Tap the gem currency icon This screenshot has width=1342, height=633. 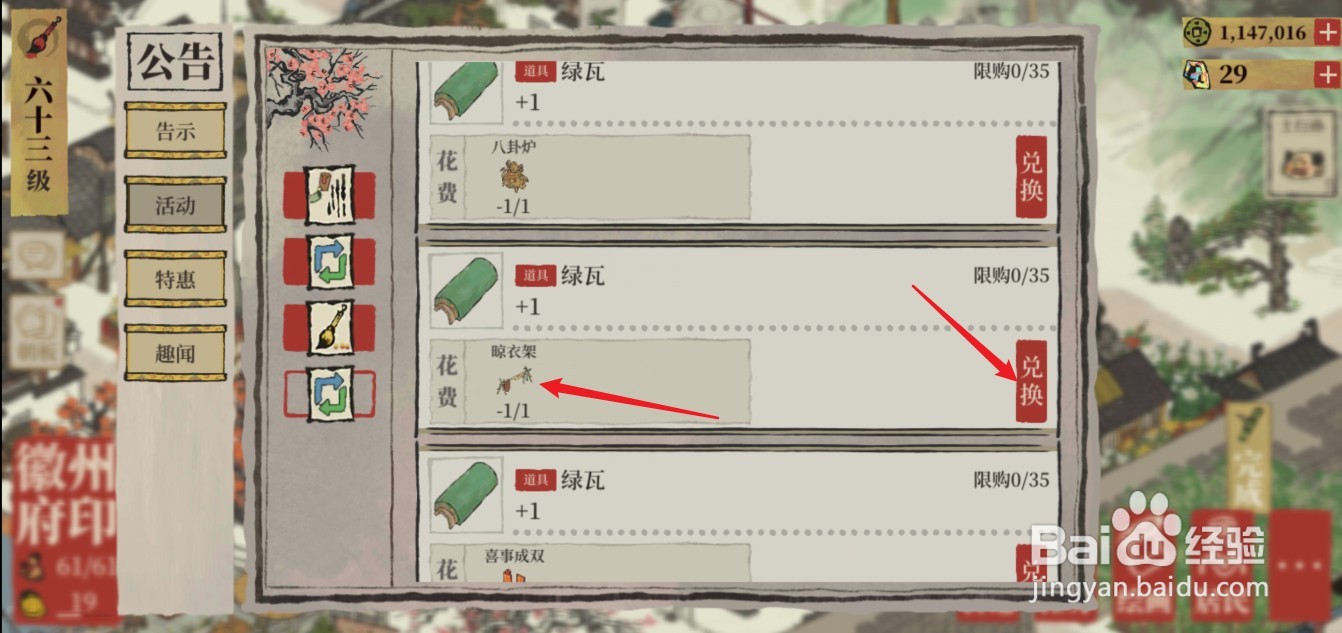tap(1197, 74)
